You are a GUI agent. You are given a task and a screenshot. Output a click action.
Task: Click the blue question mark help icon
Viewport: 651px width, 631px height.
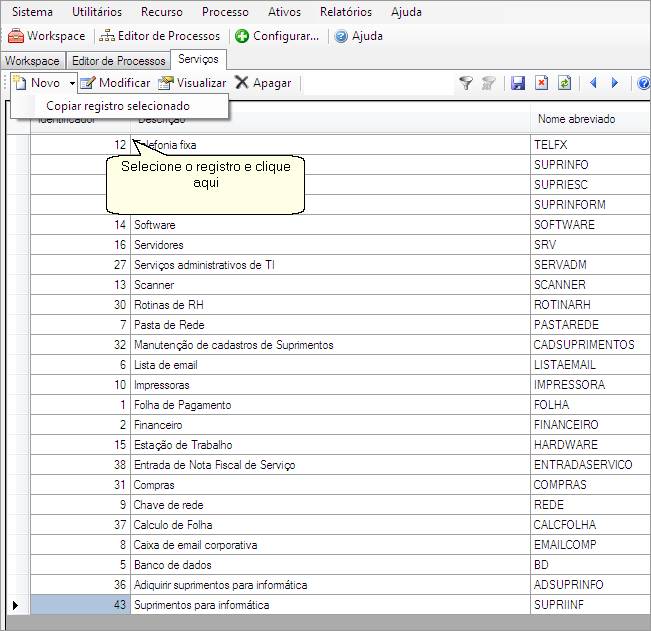point(644,83)
